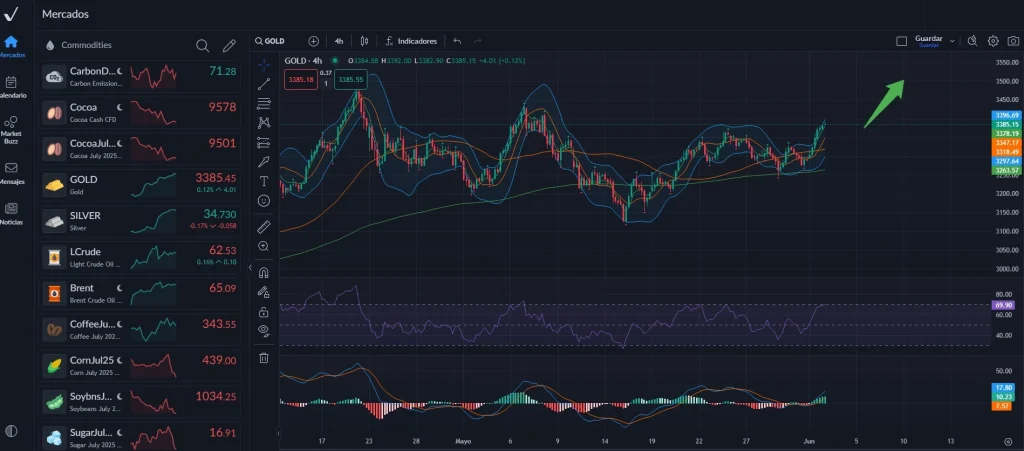1024x451 pixels.
Task: Open Noticias in the sidebar
Action: point(11,213)
